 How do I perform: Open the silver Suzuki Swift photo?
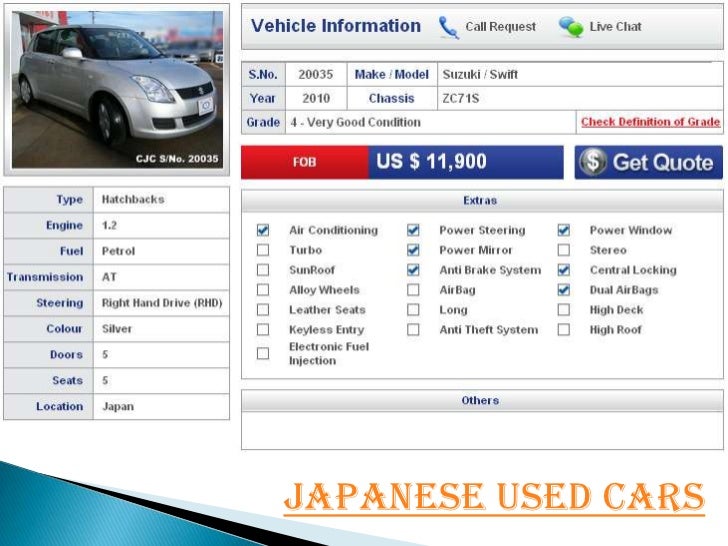point(117,89)
